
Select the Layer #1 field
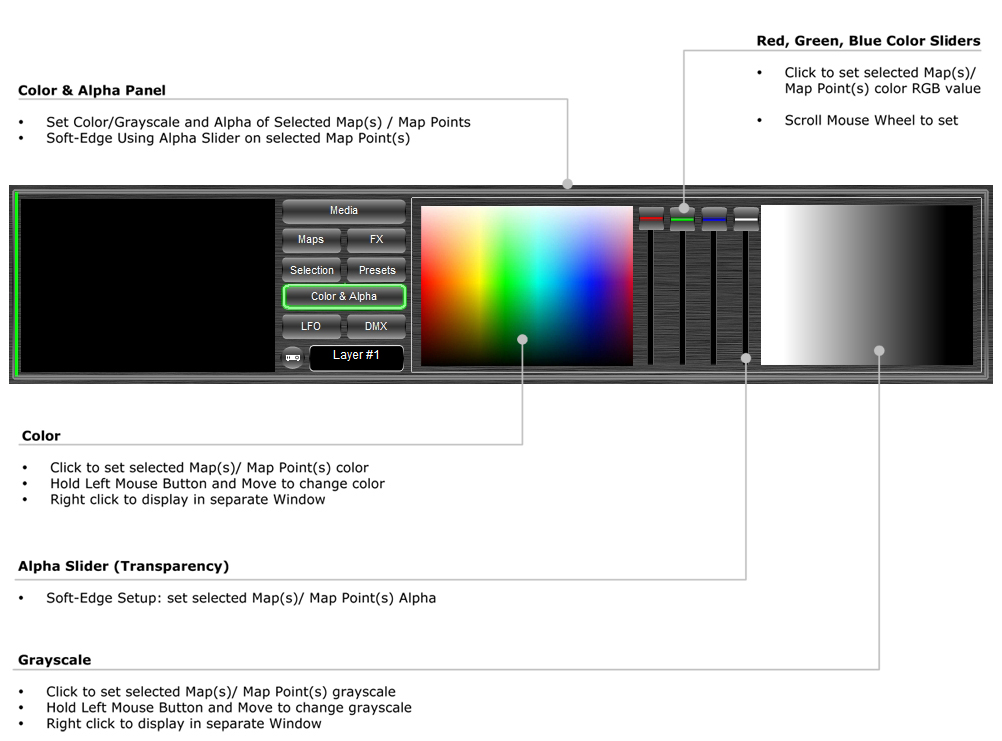point(356,356)
